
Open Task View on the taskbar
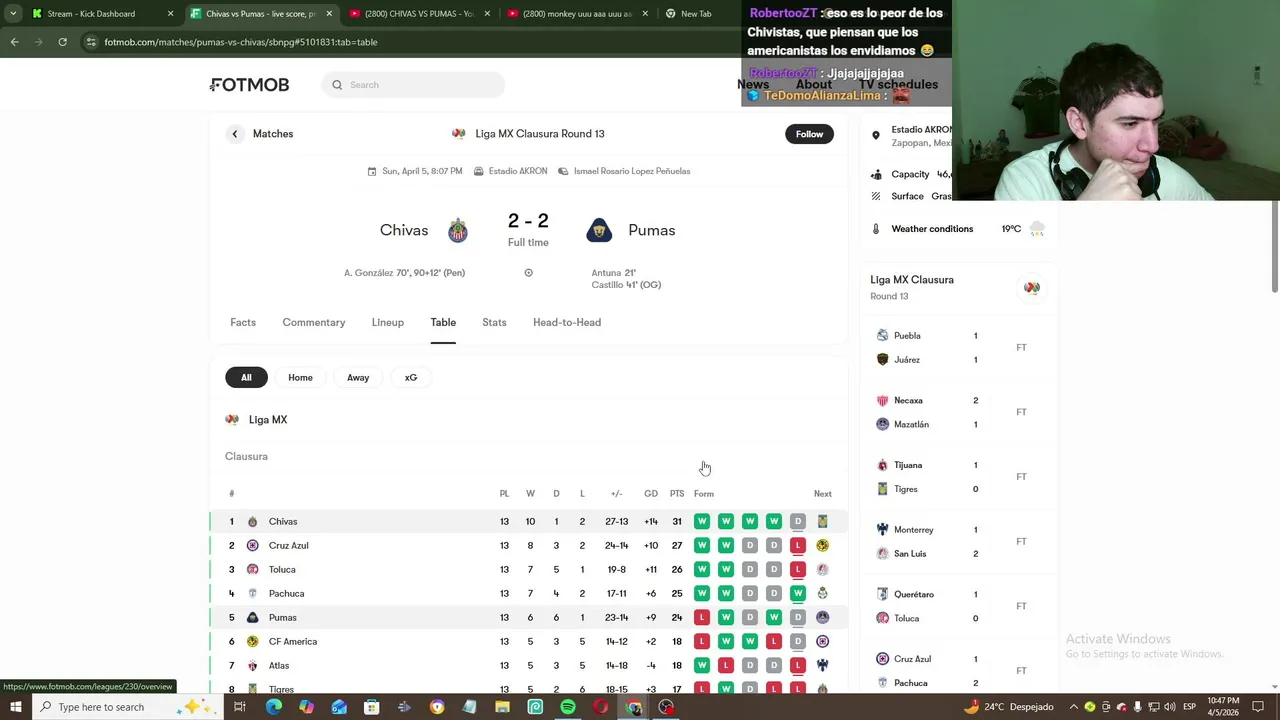[x=240, y=707]
